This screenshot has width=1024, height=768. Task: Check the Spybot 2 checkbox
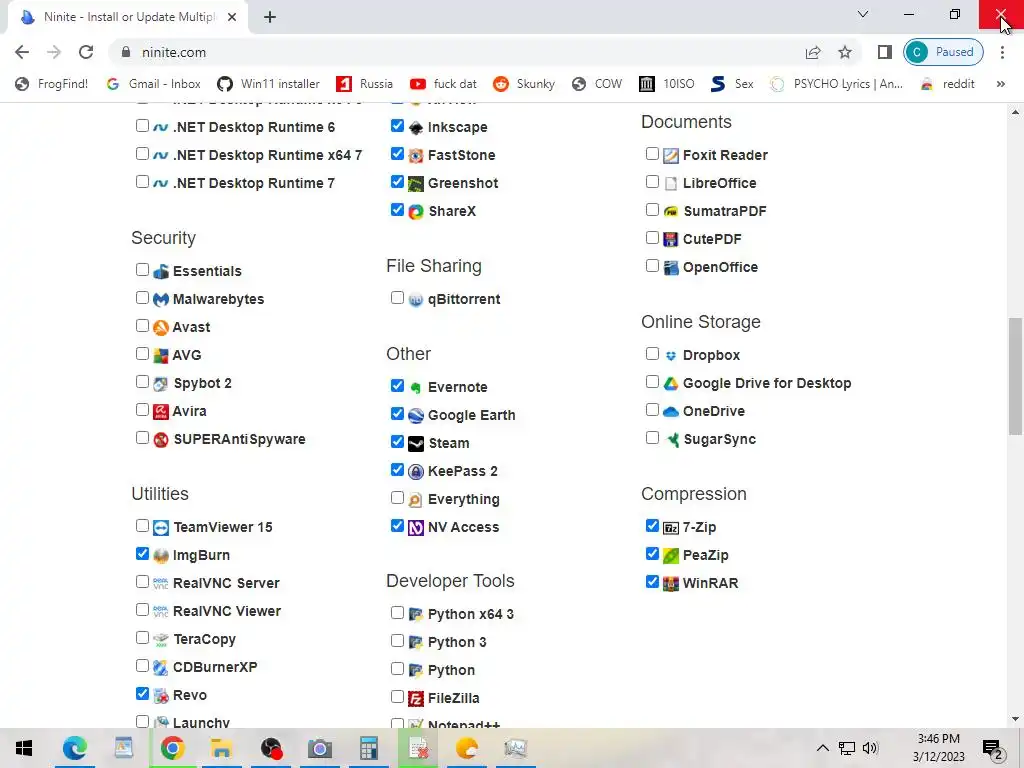(142, 381)
